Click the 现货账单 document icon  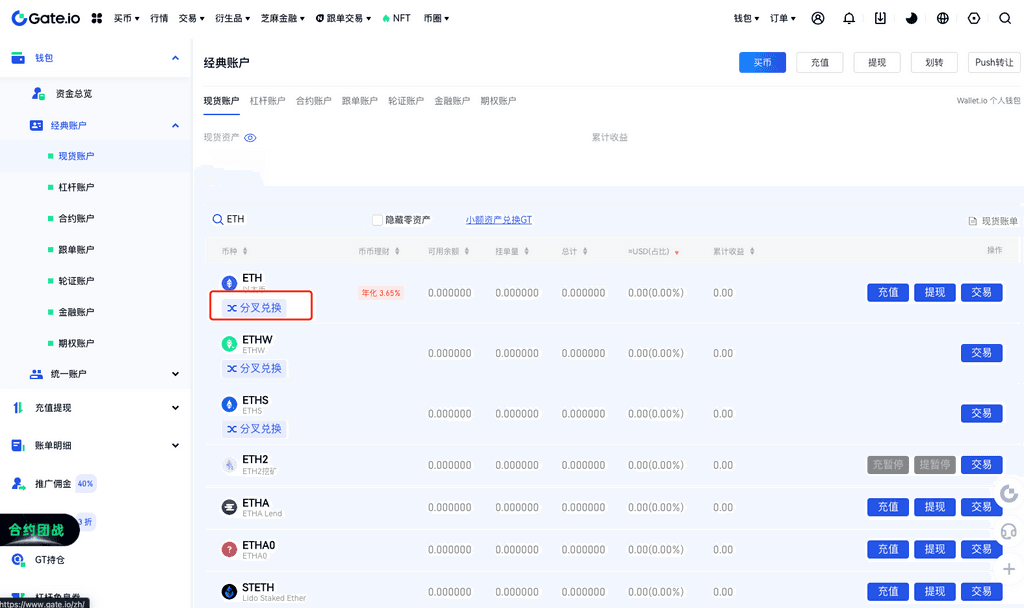tap(972, 221)
